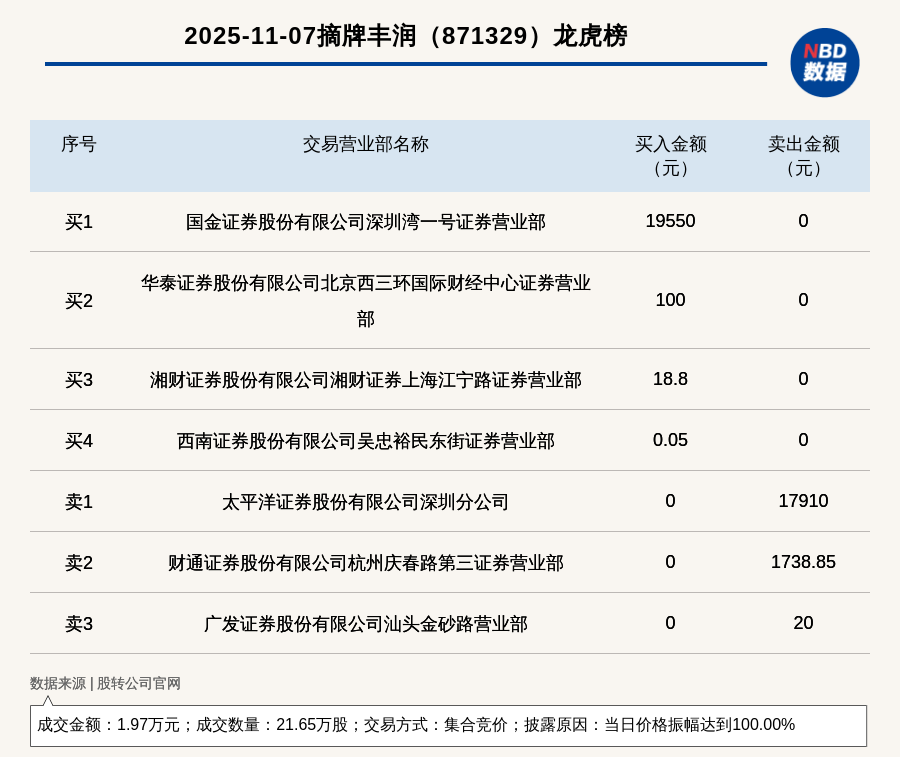Select the 国金证券 深圳湾一号 branch row

coord(365,222)
